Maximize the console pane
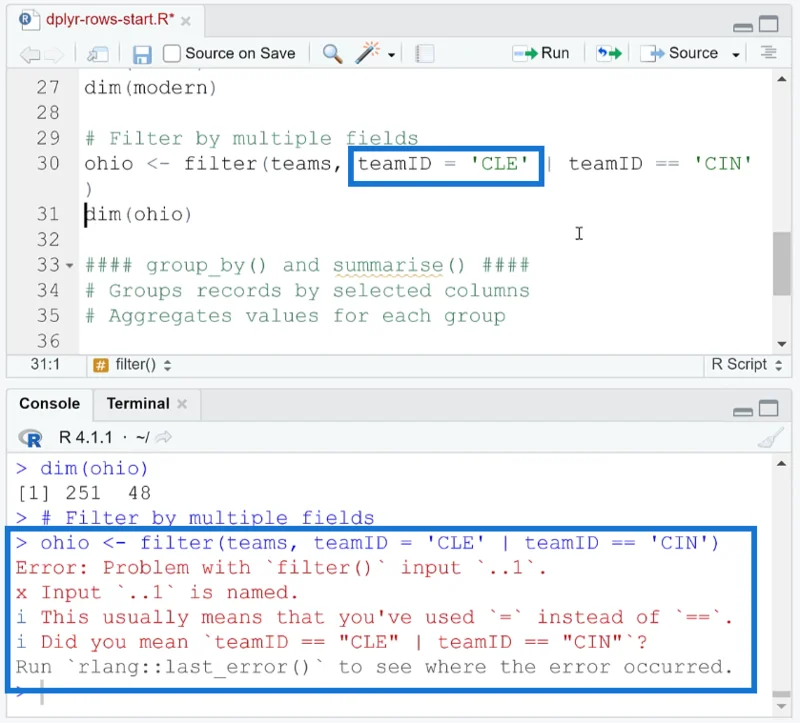 tap(768, 409)
